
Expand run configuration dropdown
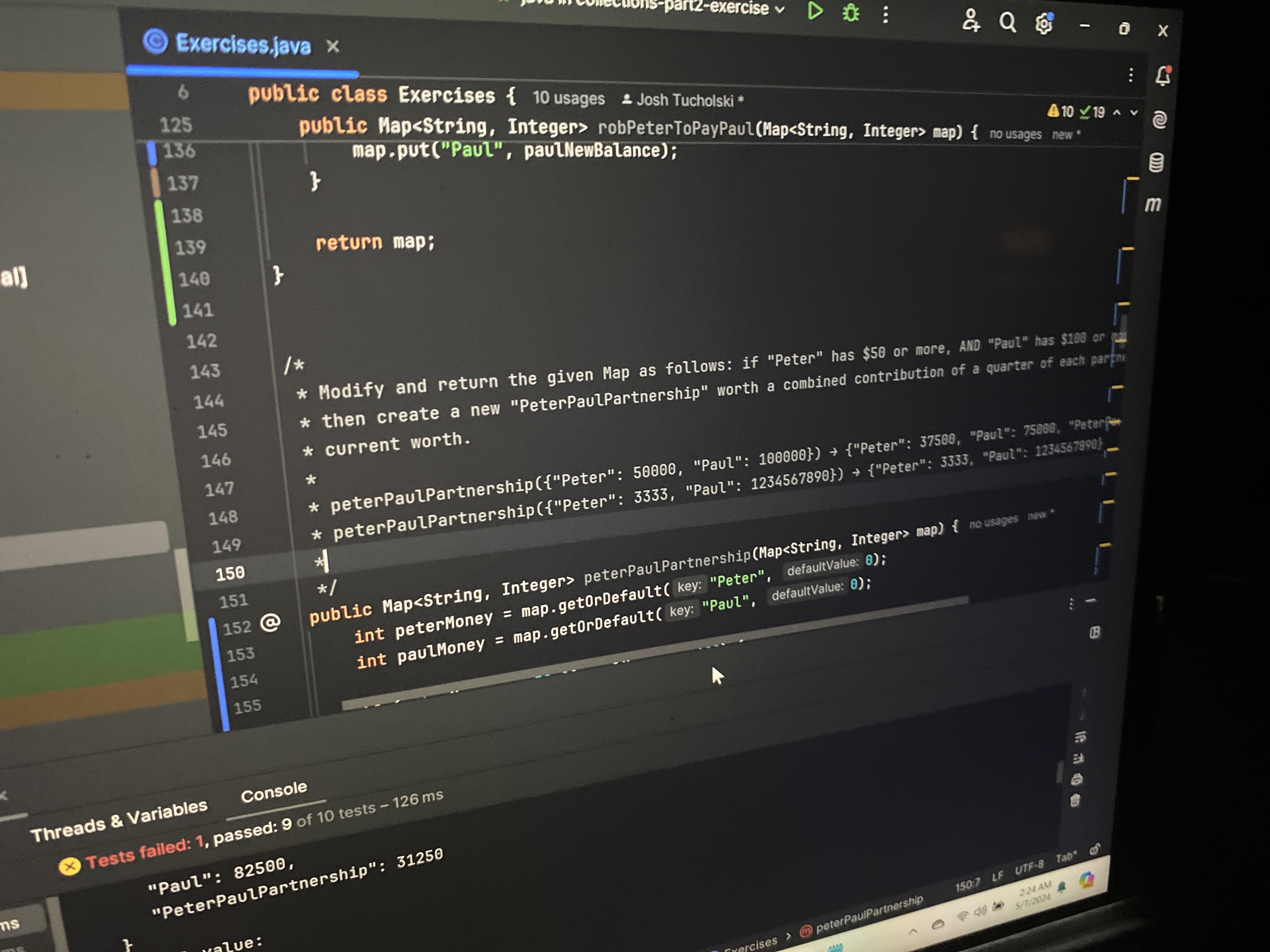coord(780,9)
